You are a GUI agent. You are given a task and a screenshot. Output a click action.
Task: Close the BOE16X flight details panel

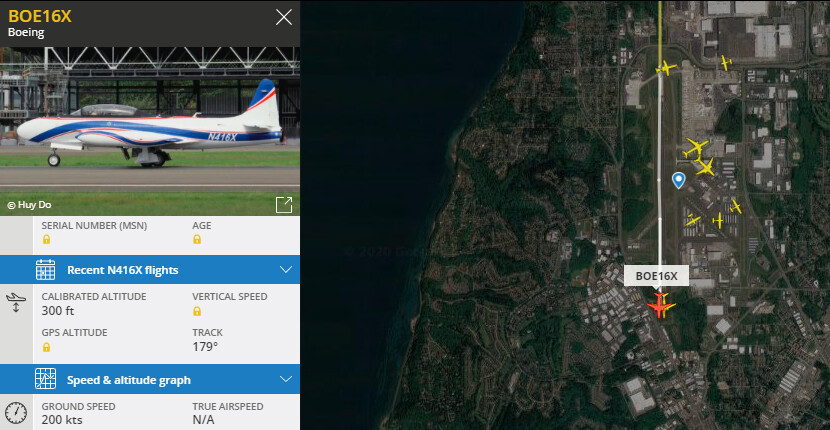click(284, 17)
